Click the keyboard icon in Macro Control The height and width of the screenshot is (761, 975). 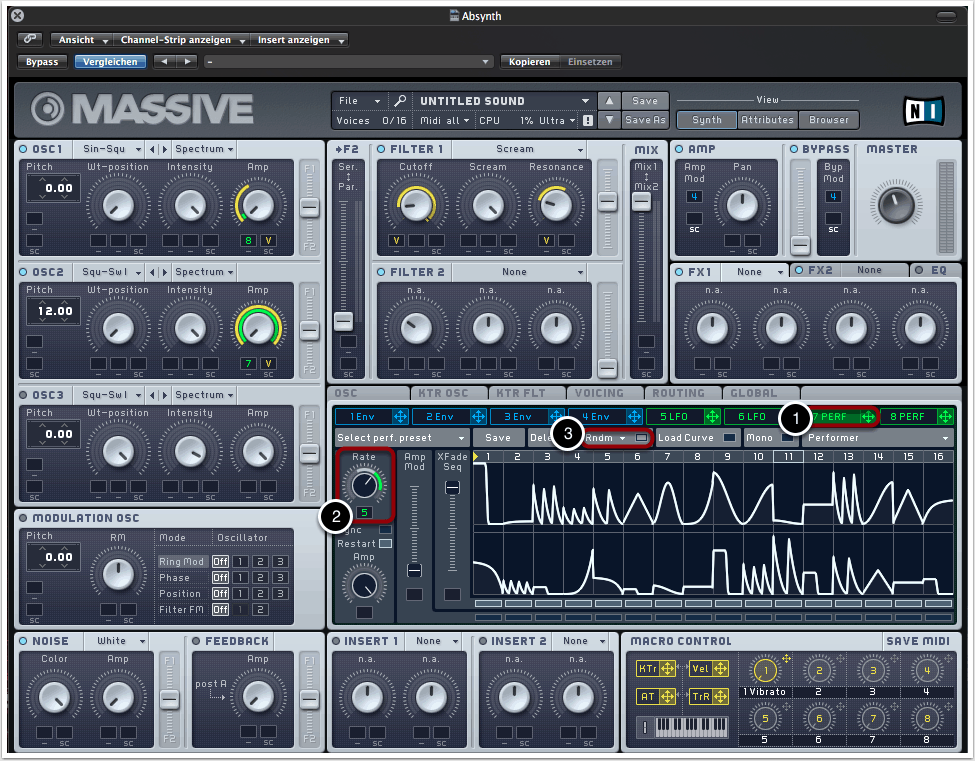690,725
